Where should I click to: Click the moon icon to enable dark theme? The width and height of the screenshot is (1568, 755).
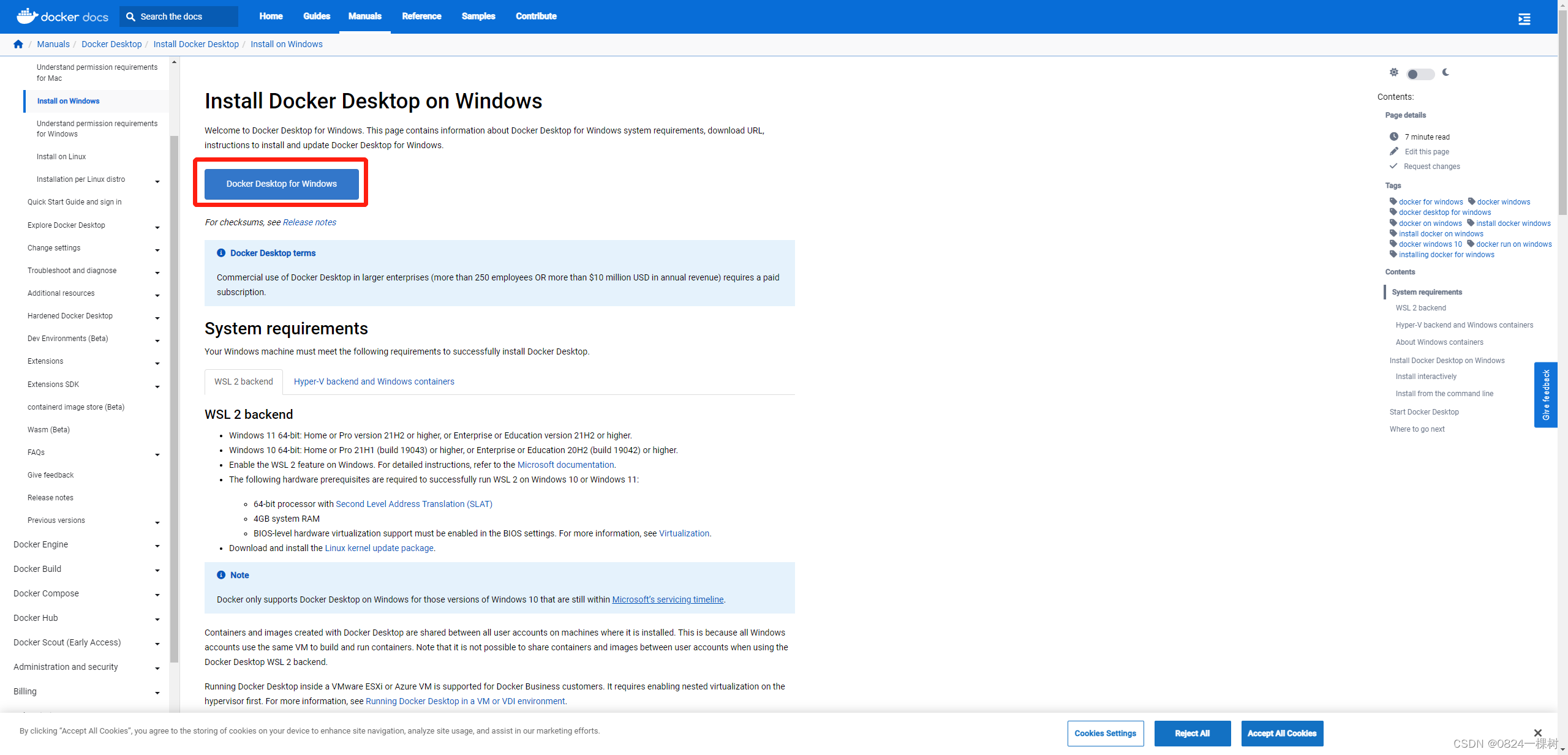pyautogui.click(x=1445, y=72)
